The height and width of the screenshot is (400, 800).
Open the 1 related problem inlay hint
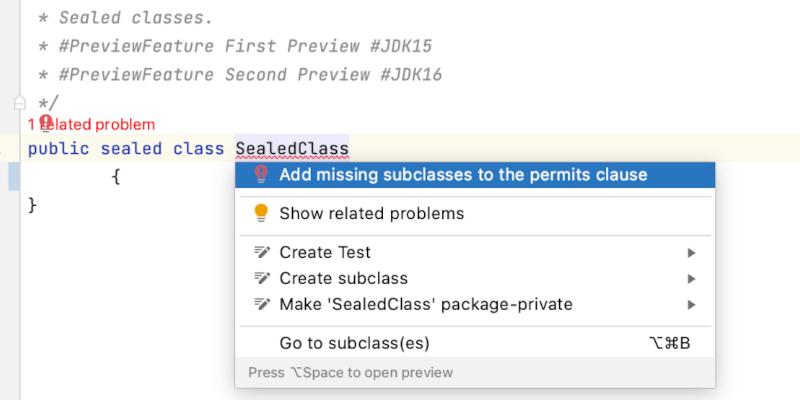(91, 125)
